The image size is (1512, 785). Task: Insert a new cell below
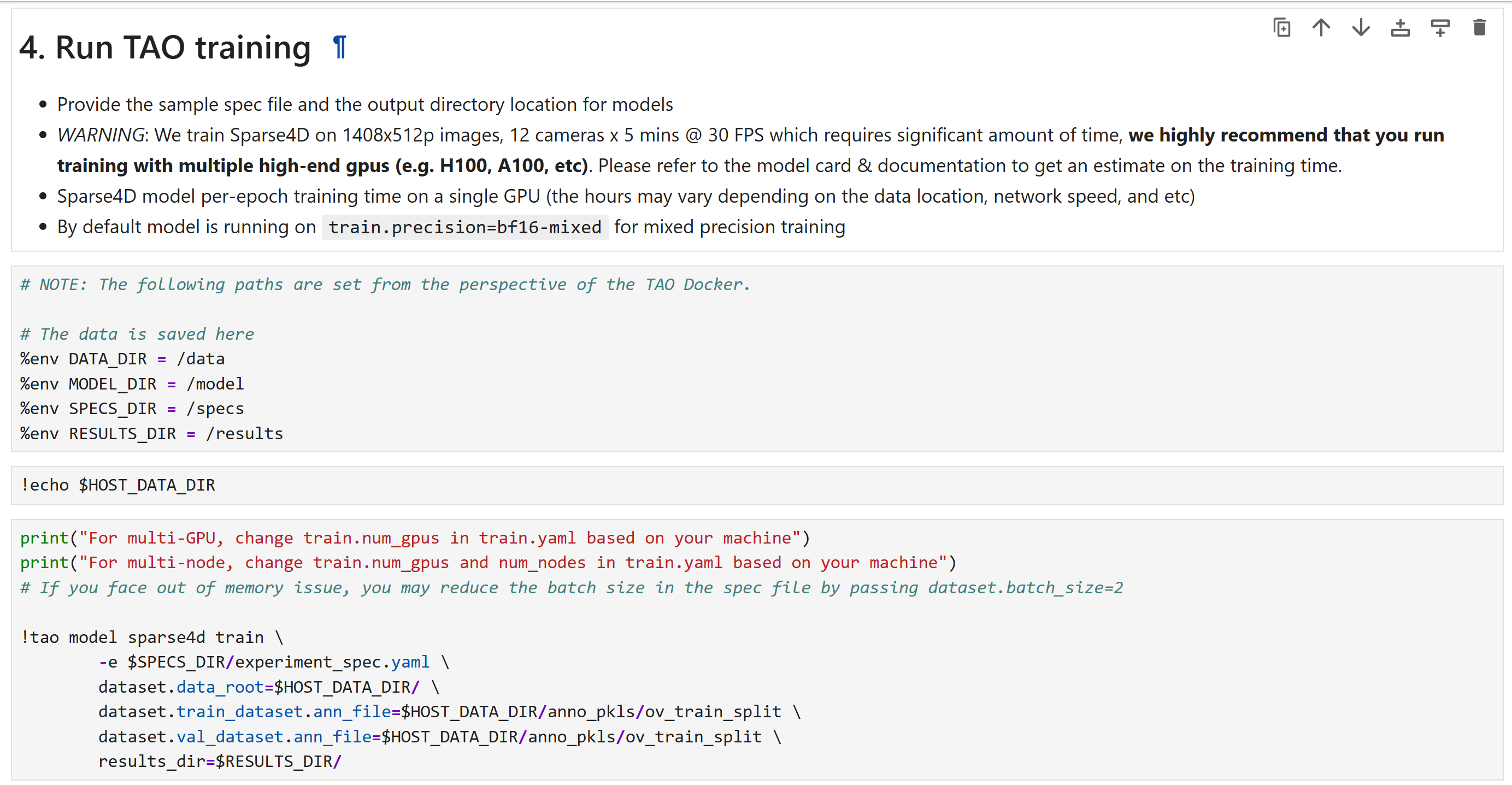pyautogui.click(x=1440, y=27)
